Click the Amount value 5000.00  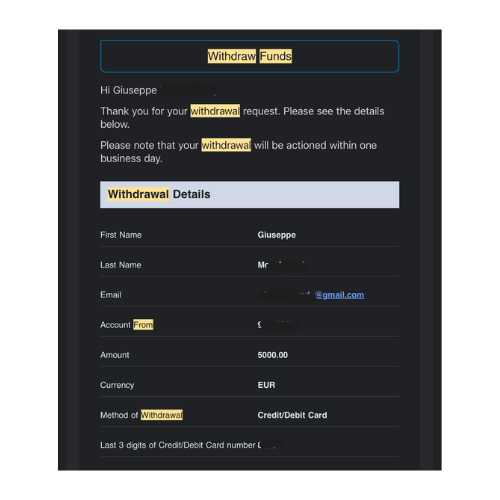click(272, 355)
